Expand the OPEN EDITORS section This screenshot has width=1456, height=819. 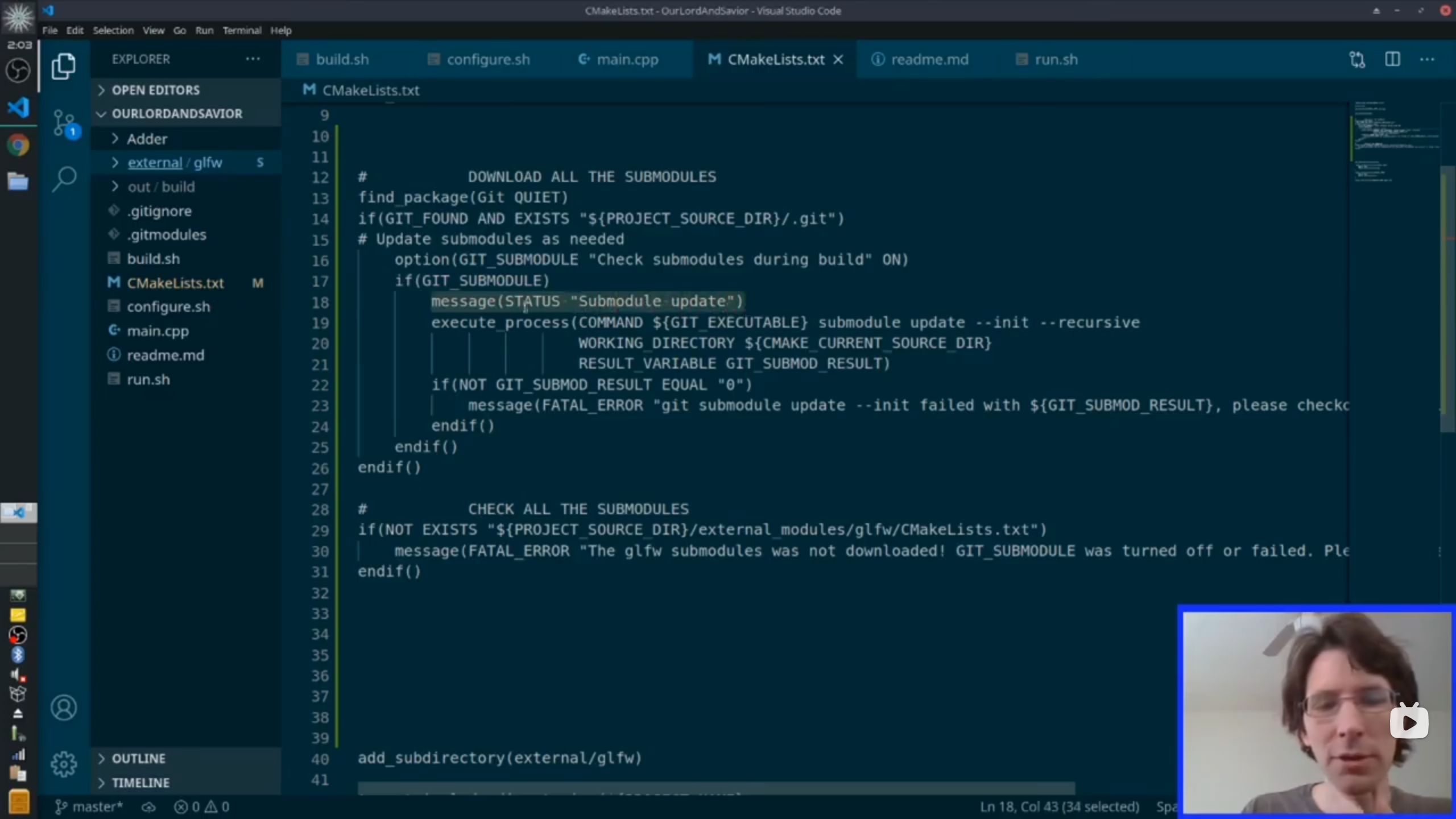click(186, 90)
